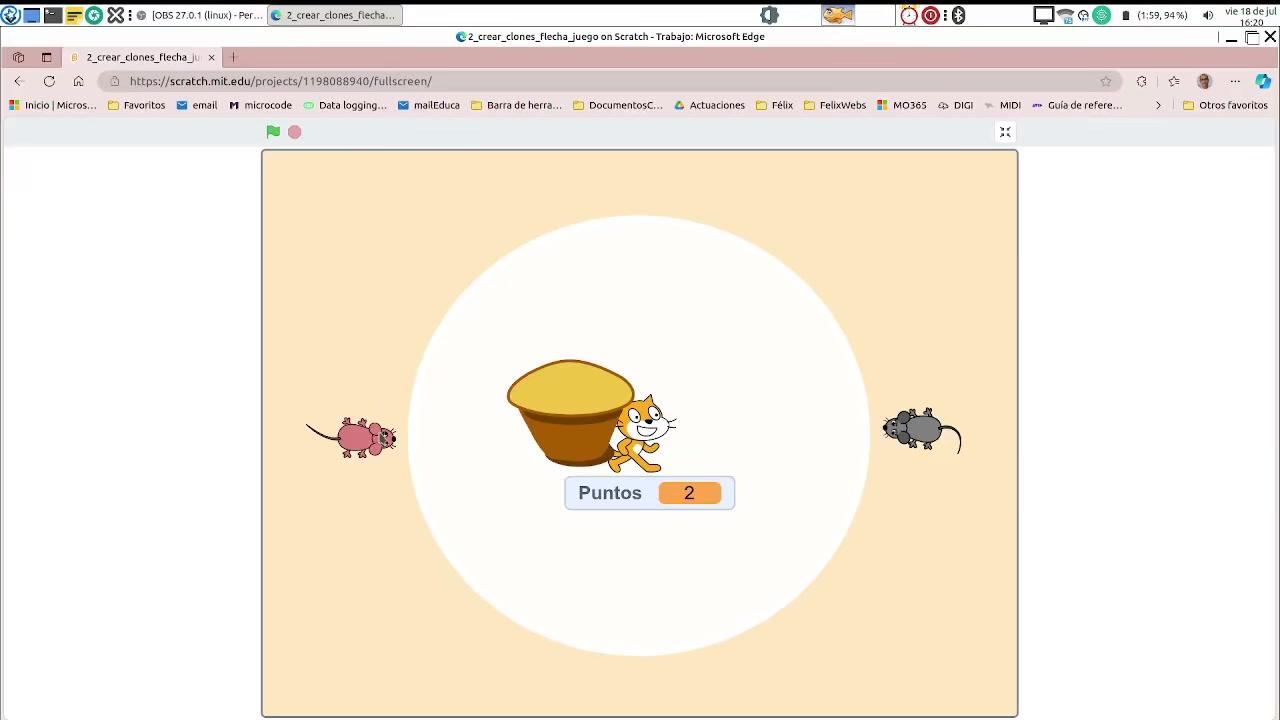1280x720 pixels.
Task: Open the Favoritos bookmarks folder
Action: click(x=136, y=105)
